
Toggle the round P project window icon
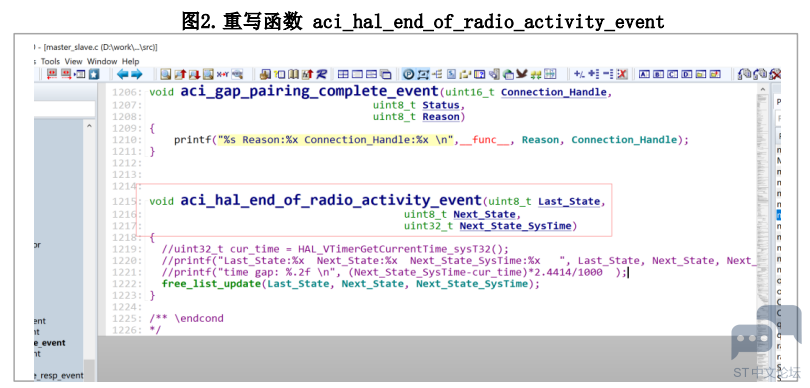pyautogui.click(x=408, y=74)
